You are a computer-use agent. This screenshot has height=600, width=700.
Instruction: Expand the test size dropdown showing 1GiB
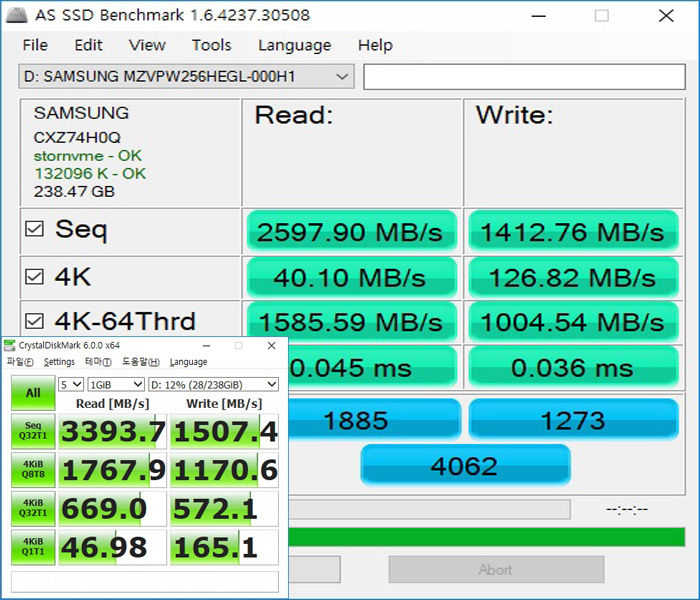pyautogui.click(x=116, y=384)
